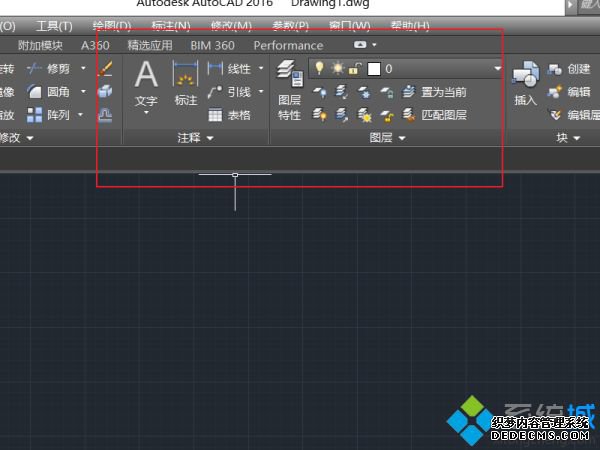Click Thaw All Layers sun icon

(x=364, y=115)
